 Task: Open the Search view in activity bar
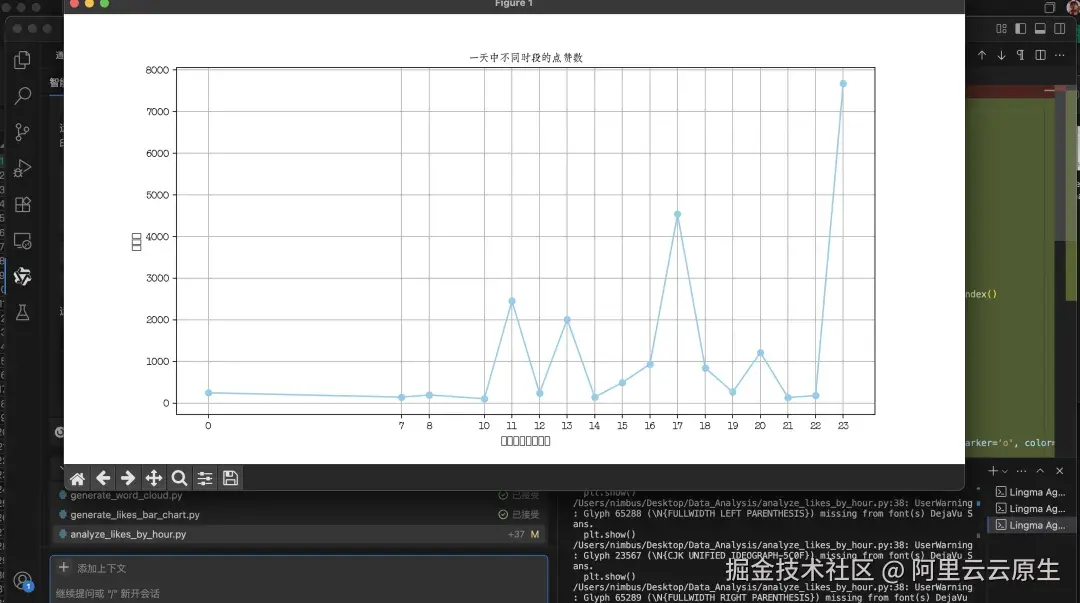click(x=22, y=95)
